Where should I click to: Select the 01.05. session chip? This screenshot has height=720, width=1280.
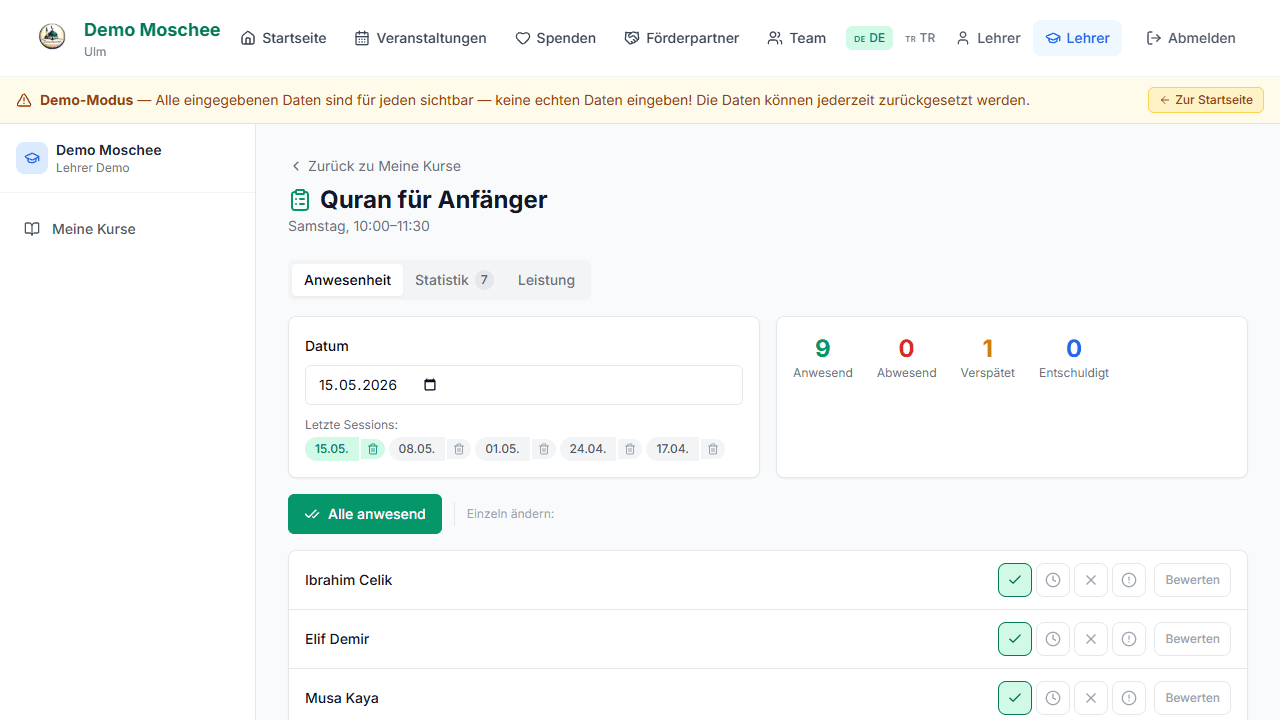[x=502, y=449]
